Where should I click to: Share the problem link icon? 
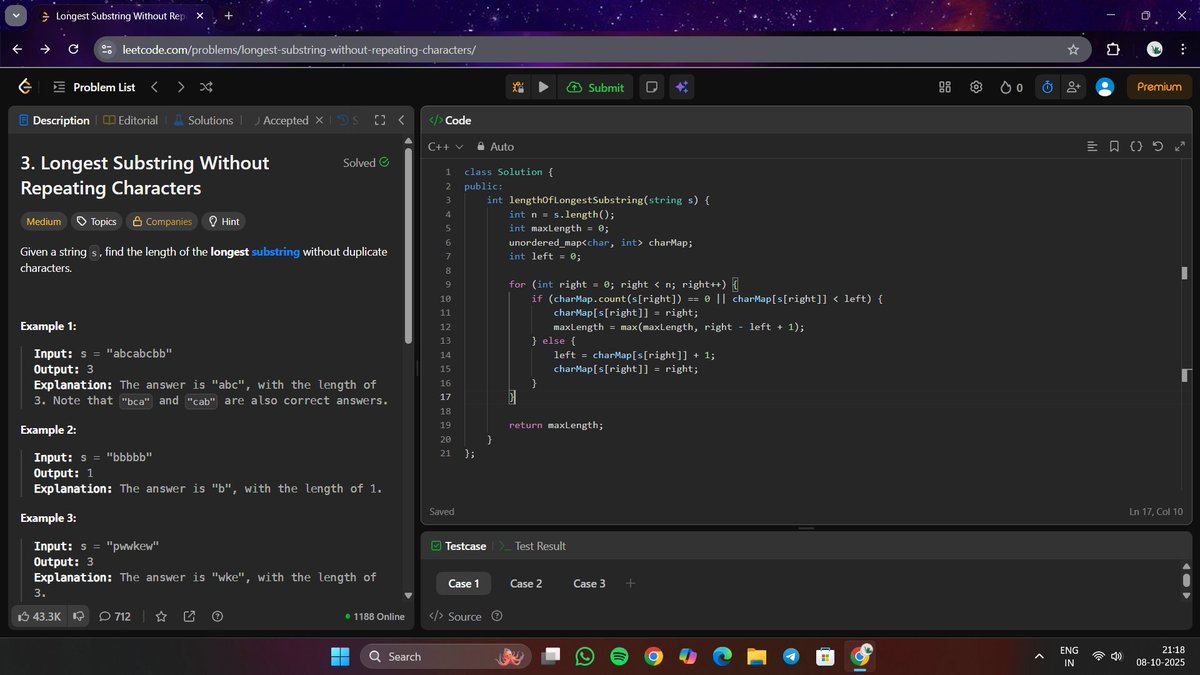(x=189, y=617)
